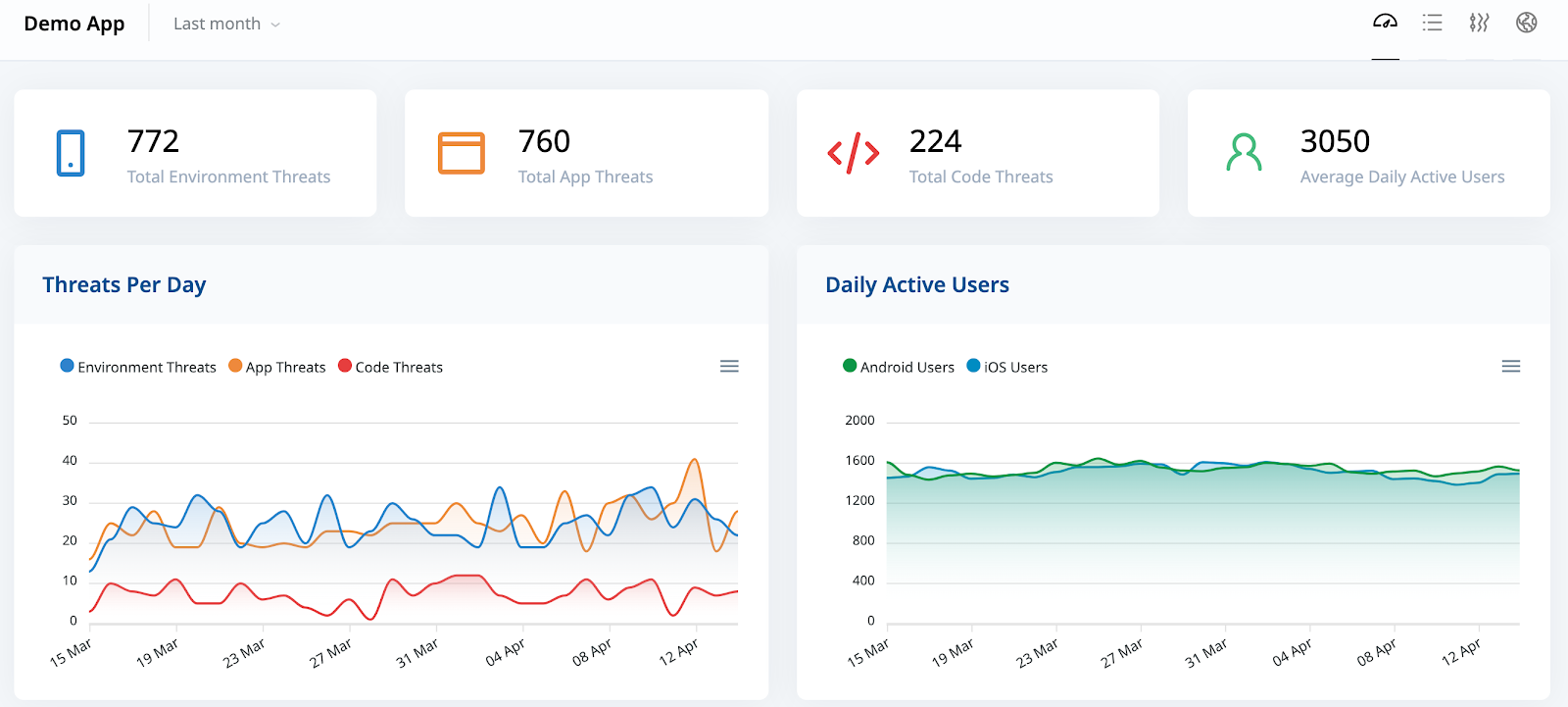Click the 50 y-axis label on threats chart

pyautogui.click(x=70, y=421)
